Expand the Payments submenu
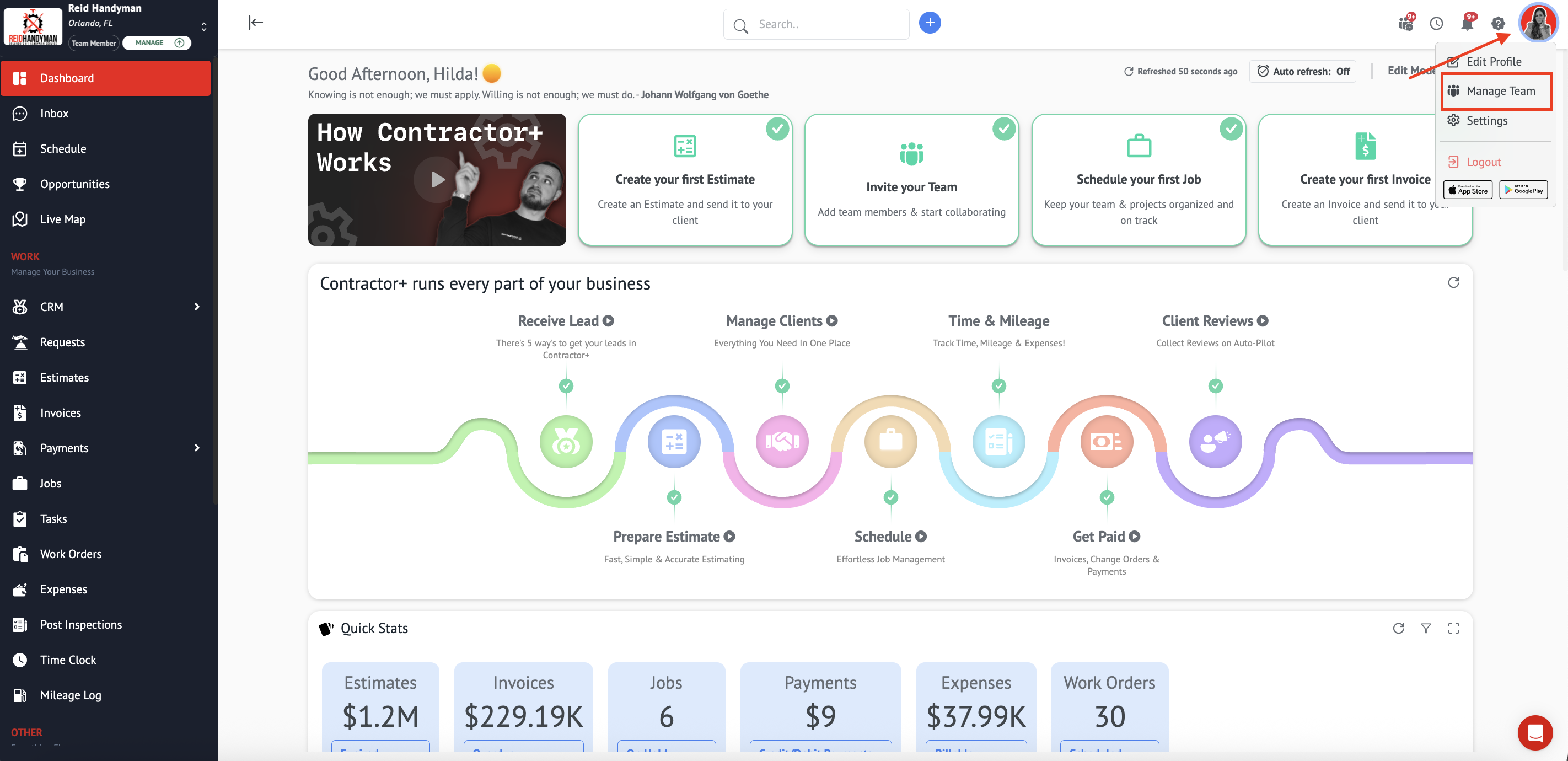Screen dimensions: 1568x761 197,448
